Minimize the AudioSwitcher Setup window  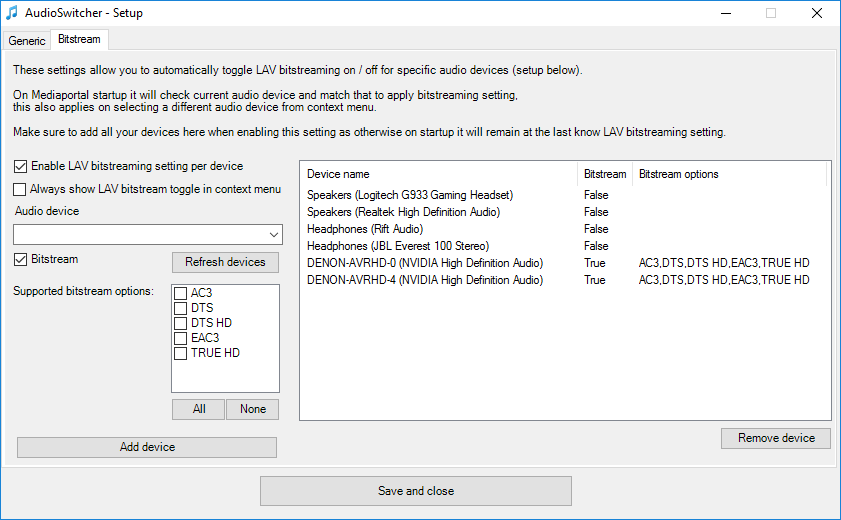point(726,13)
